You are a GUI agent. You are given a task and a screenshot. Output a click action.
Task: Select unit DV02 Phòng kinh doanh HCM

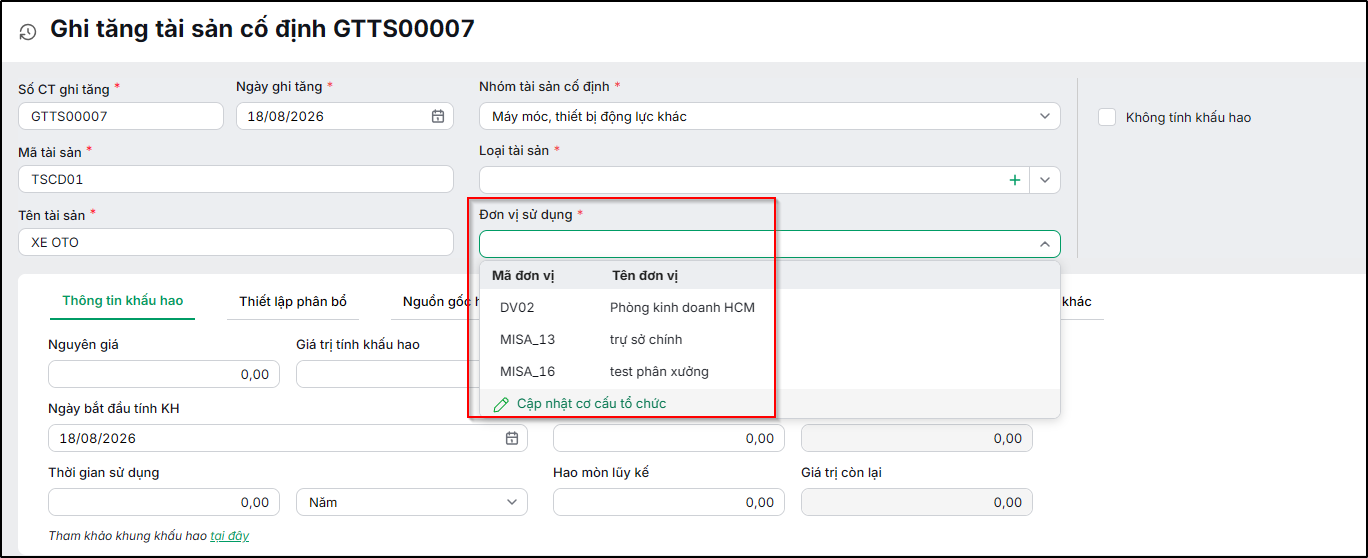coord(770,307)
